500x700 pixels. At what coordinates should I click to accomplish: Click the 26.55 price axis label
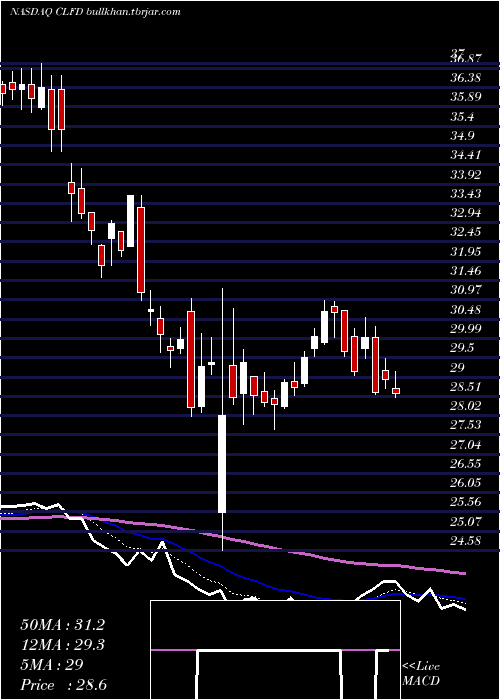[466, 463]
